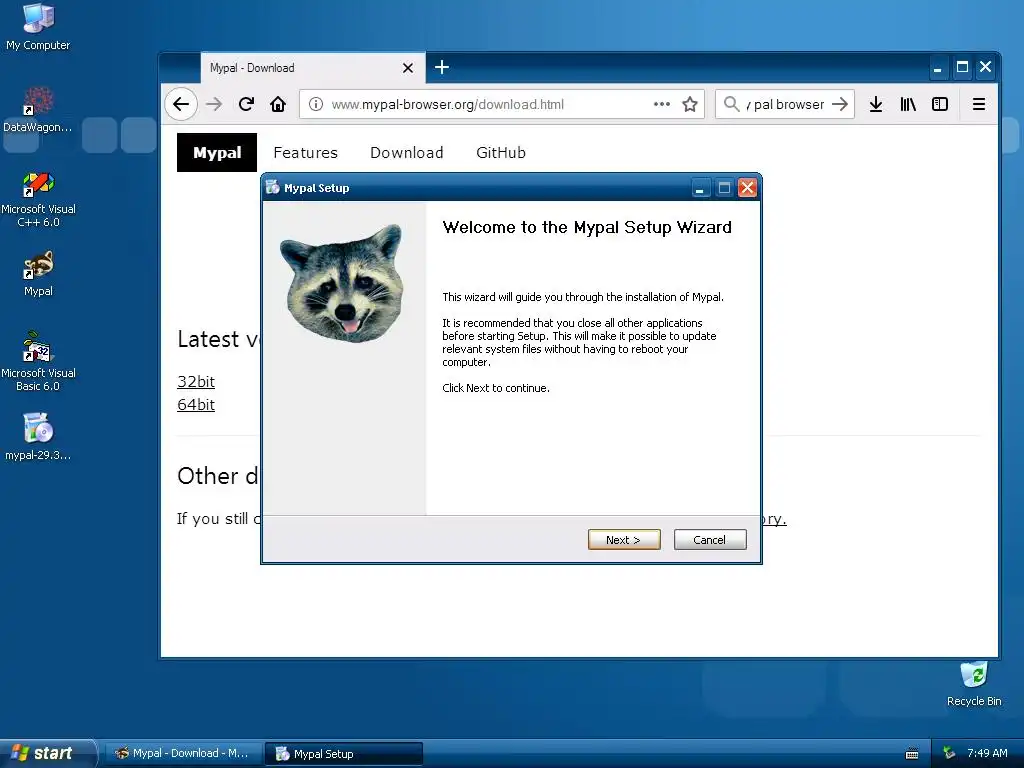This screenshot has width=1024, height=768.
Task: Open the site information icon in address bar
Action: pyautogui.click(x=315, y=104)
